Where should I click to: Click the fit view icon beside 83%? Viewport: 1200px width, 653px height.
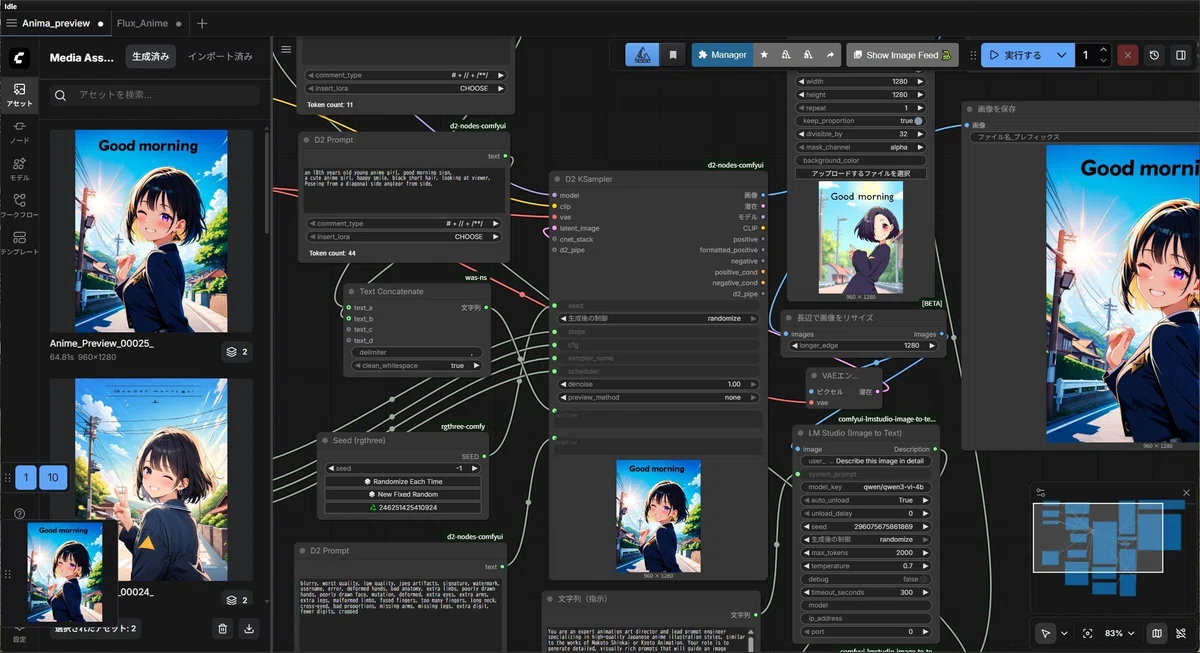click(x=1088, y=633)
